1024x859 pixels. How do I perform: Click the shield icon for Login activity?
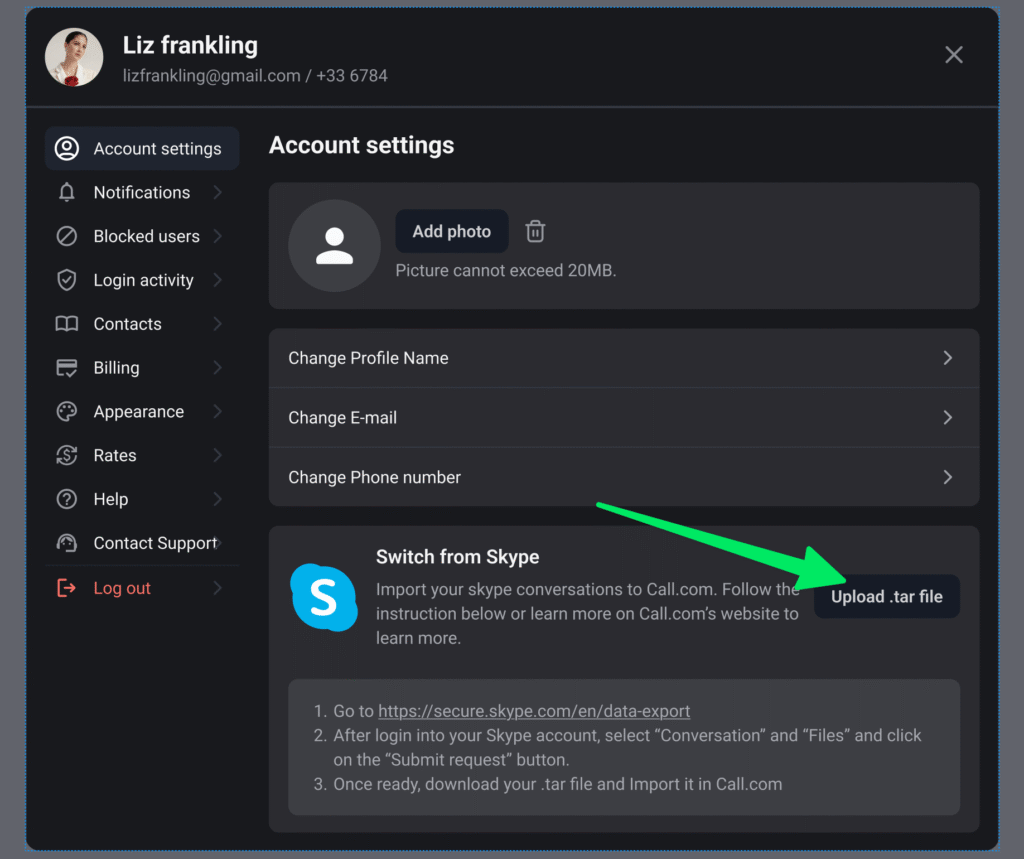(x=67, y=280)
